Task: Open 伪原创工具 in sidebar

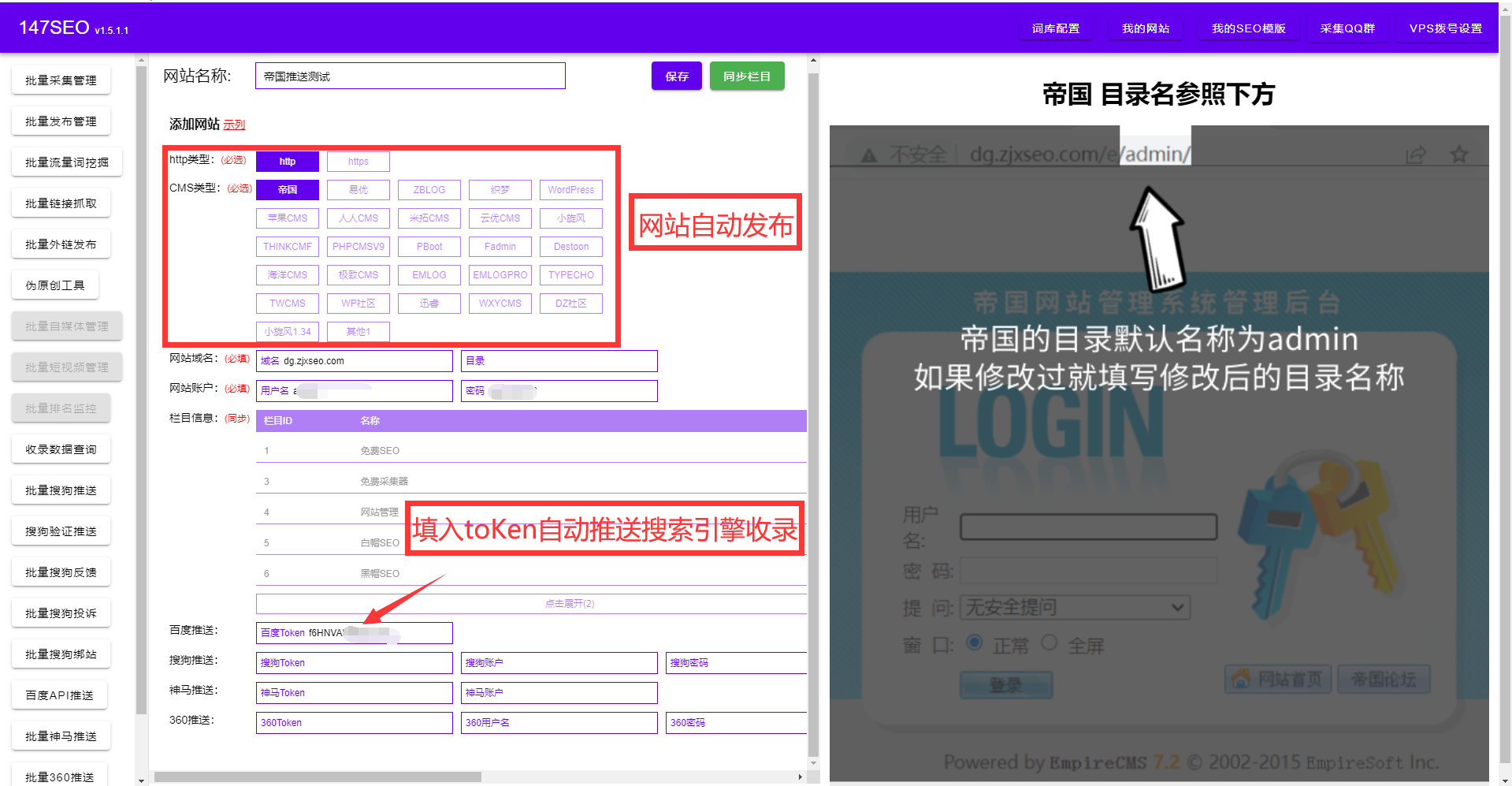Action: point(55,285)
